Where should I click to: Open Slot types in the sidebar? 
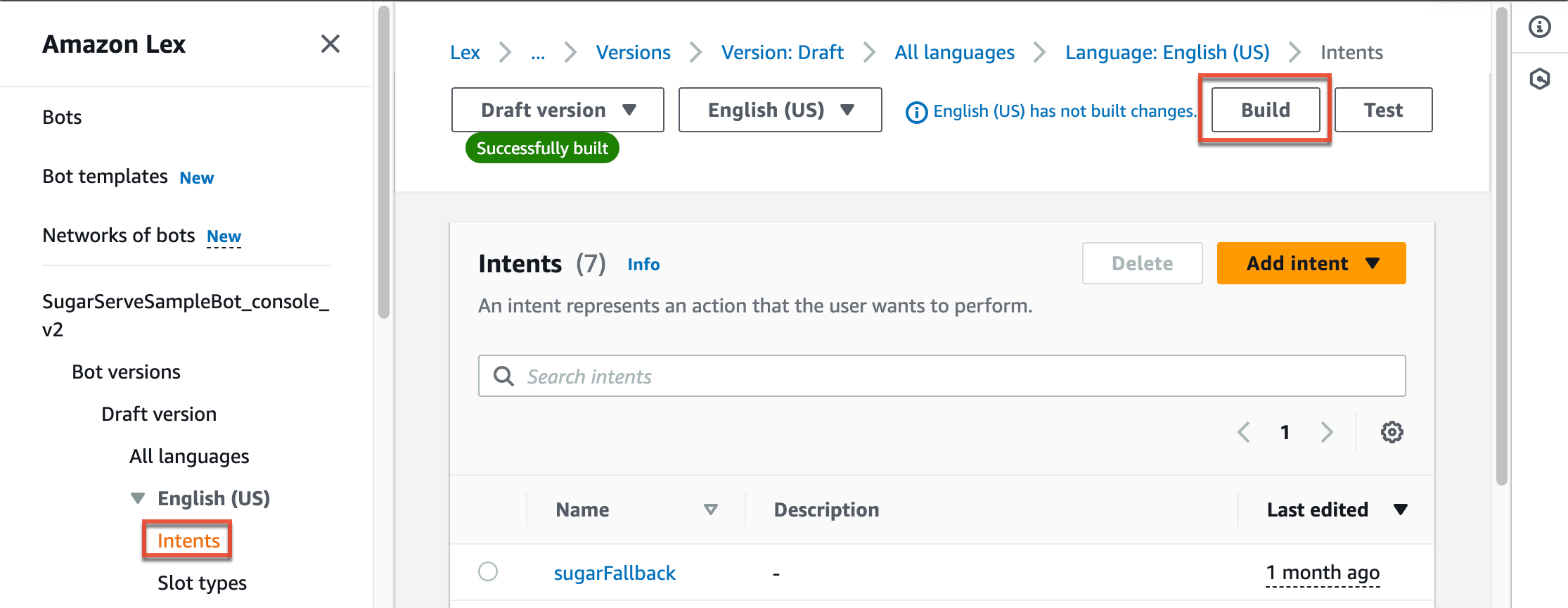coord(202,583)
